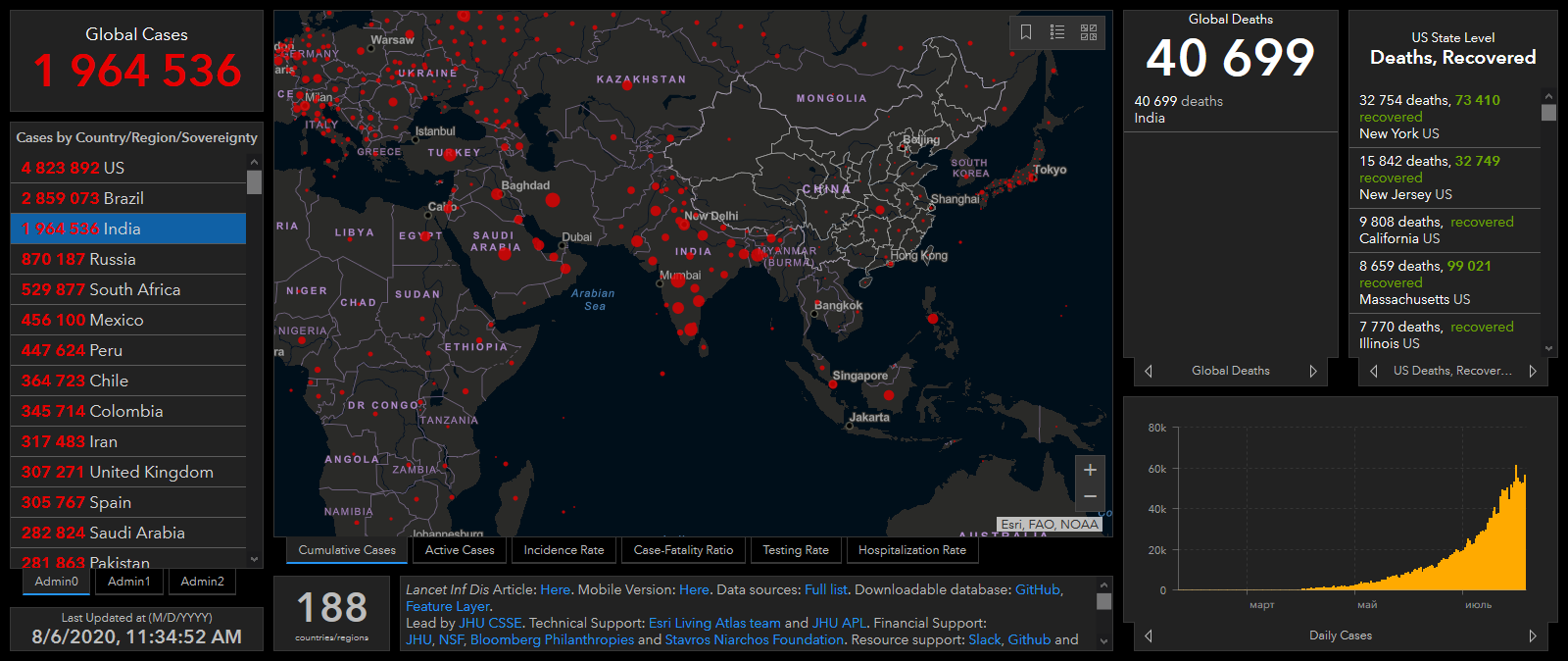Screen dimensions: 1568x661
Task: Zoom in on the map
Action: [1090, 470]
